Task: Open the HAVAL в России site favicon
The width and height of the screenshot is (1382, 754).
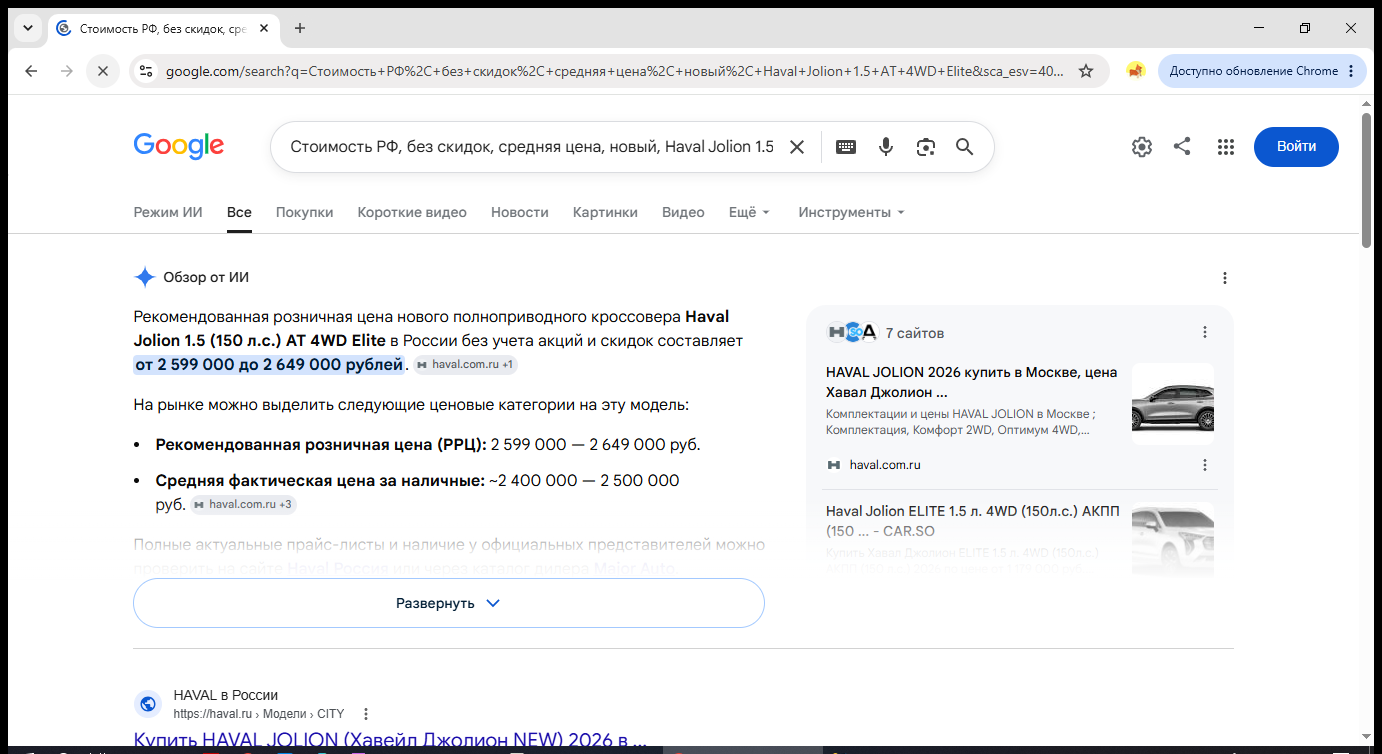Action: [148, 704]
